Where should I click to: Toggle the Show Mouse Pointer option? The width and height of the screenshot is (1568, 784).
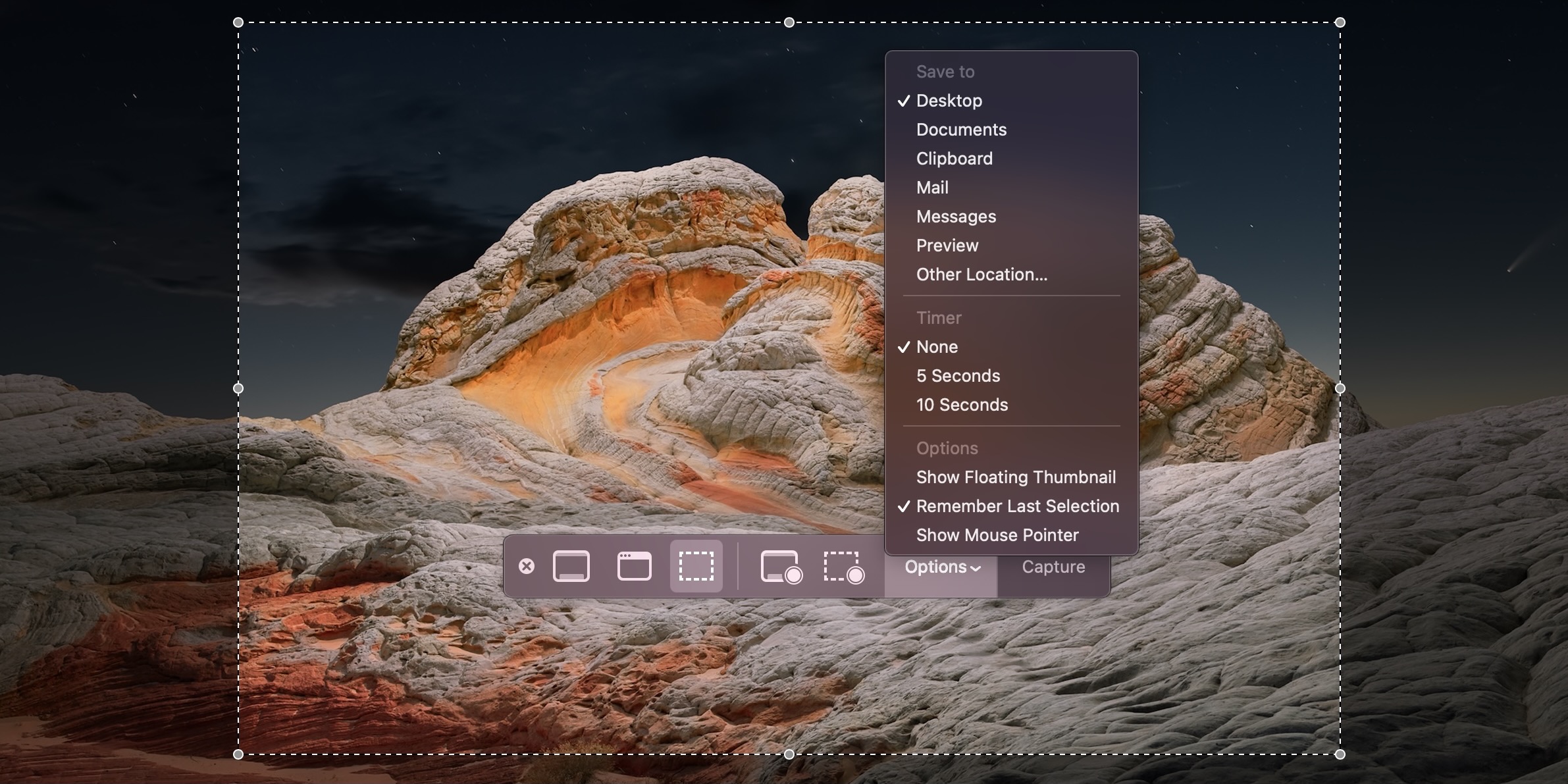tap(997, 535)
